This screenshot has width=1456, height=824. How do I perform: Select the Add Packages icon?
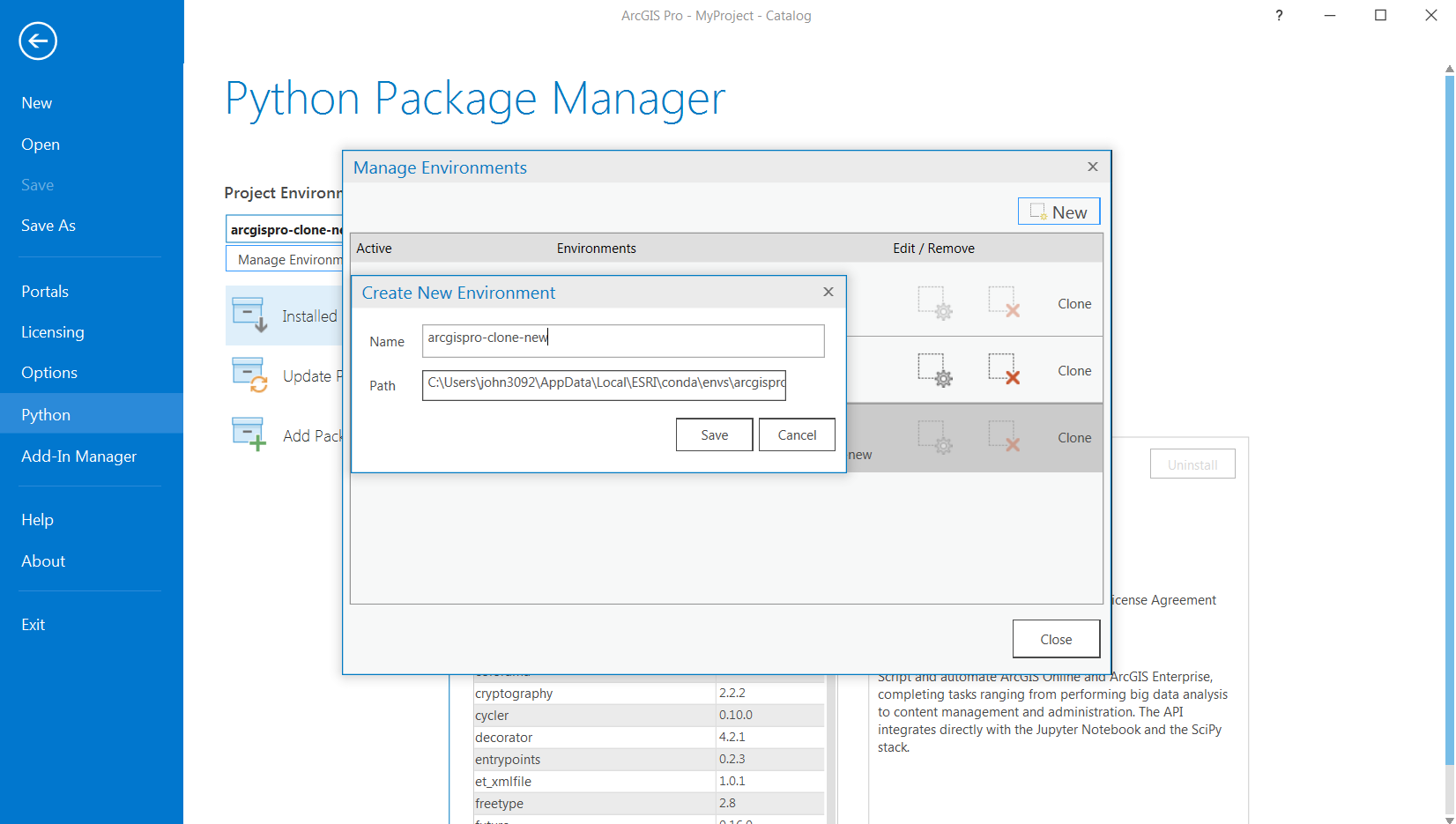click(249, 434)
